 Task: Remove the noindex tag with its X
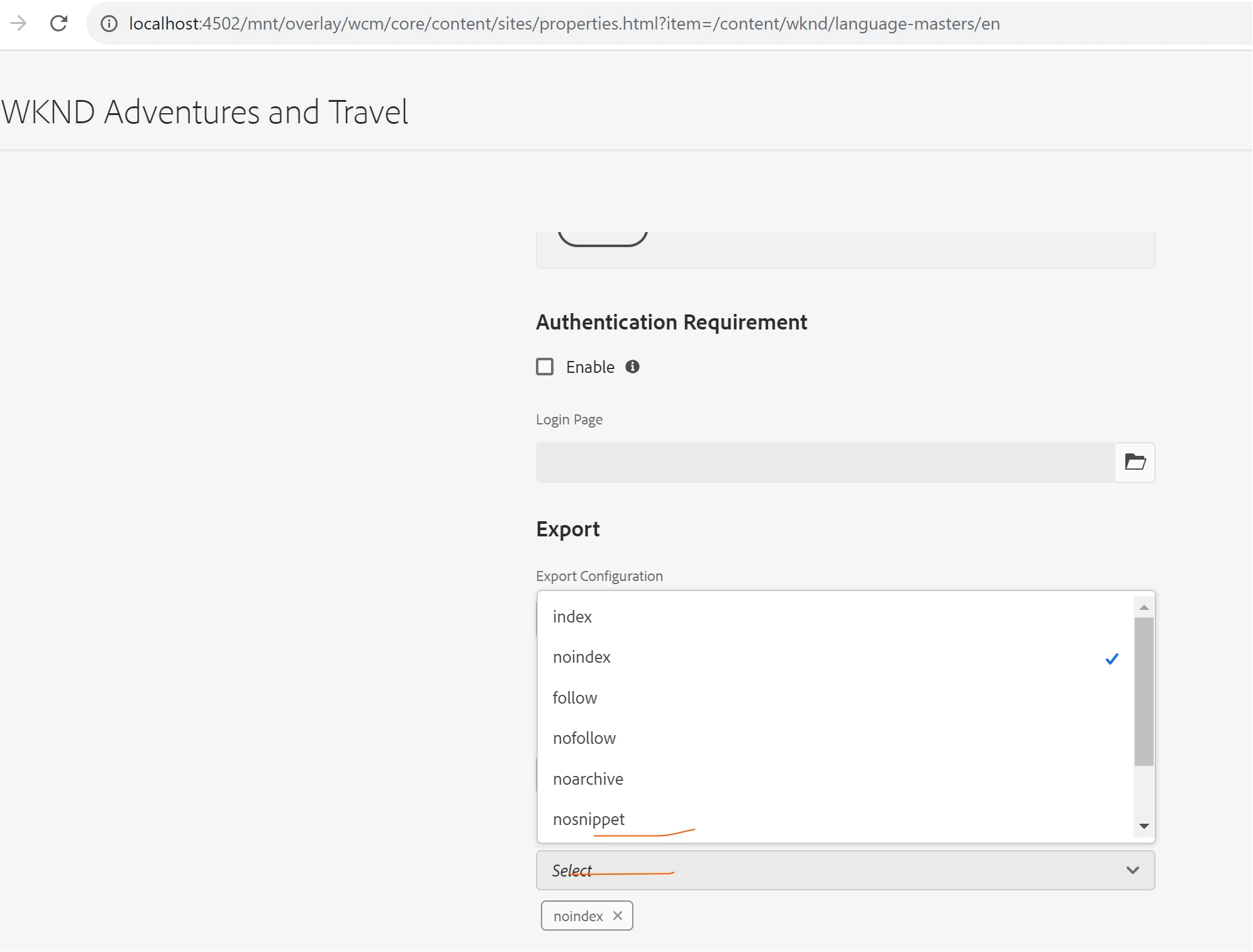(618, 916)
